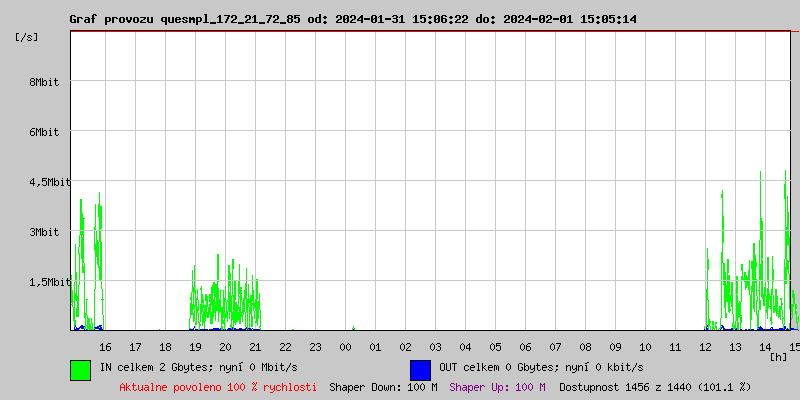
Task: Click the 6Mbit y-axis label
Action: (x=44, y=132)
